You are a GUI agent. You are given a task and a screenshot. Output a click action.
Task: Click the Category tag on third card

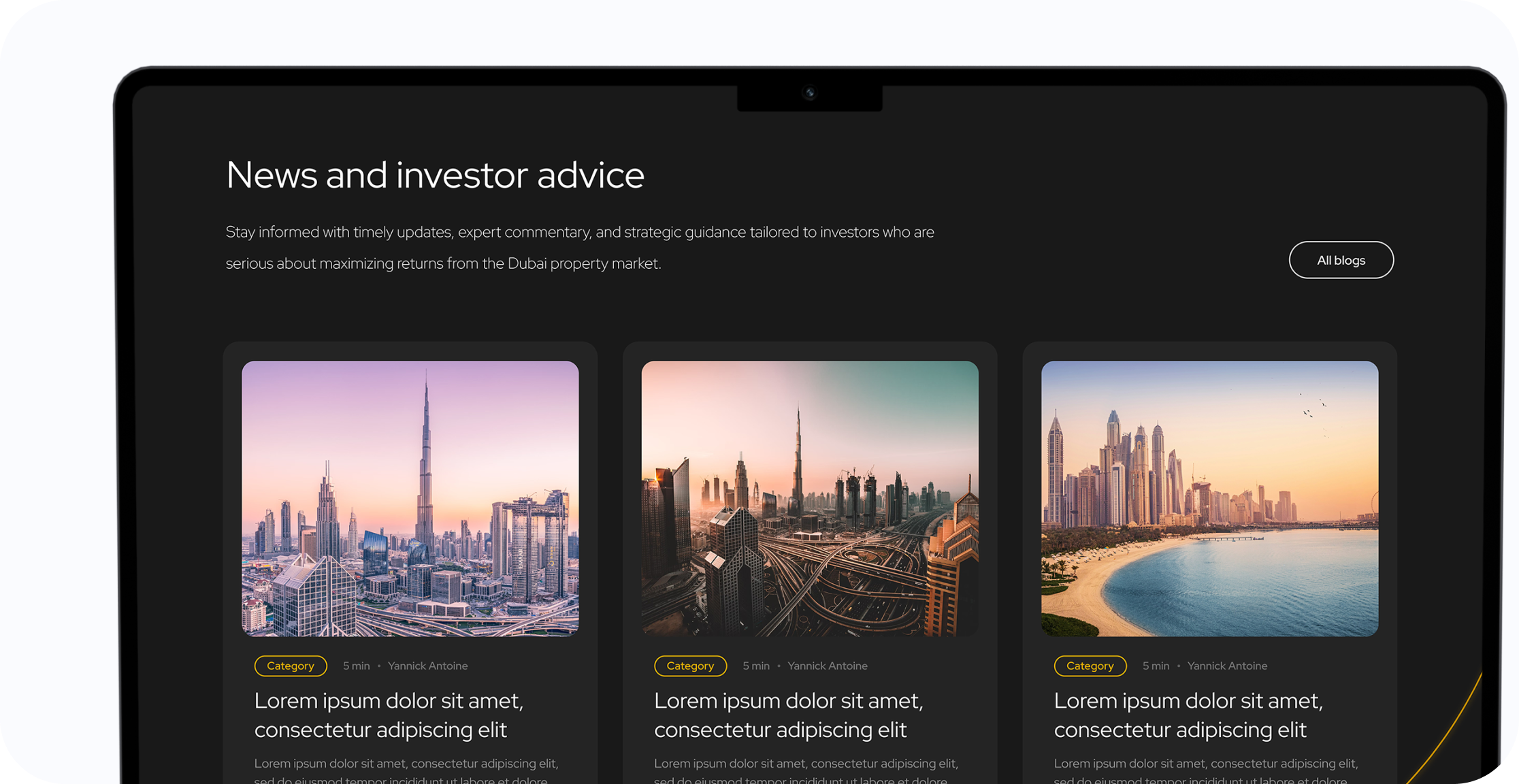[1090, 666]
